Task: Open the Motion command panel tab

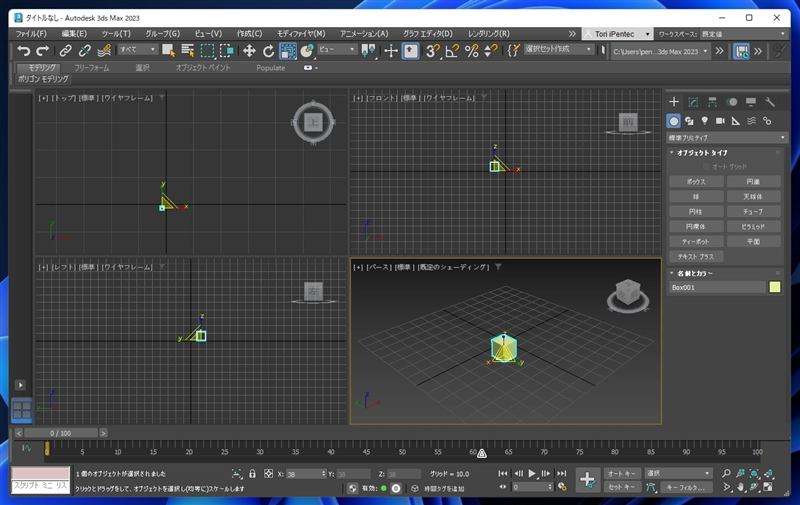Action: pos(732,102)
